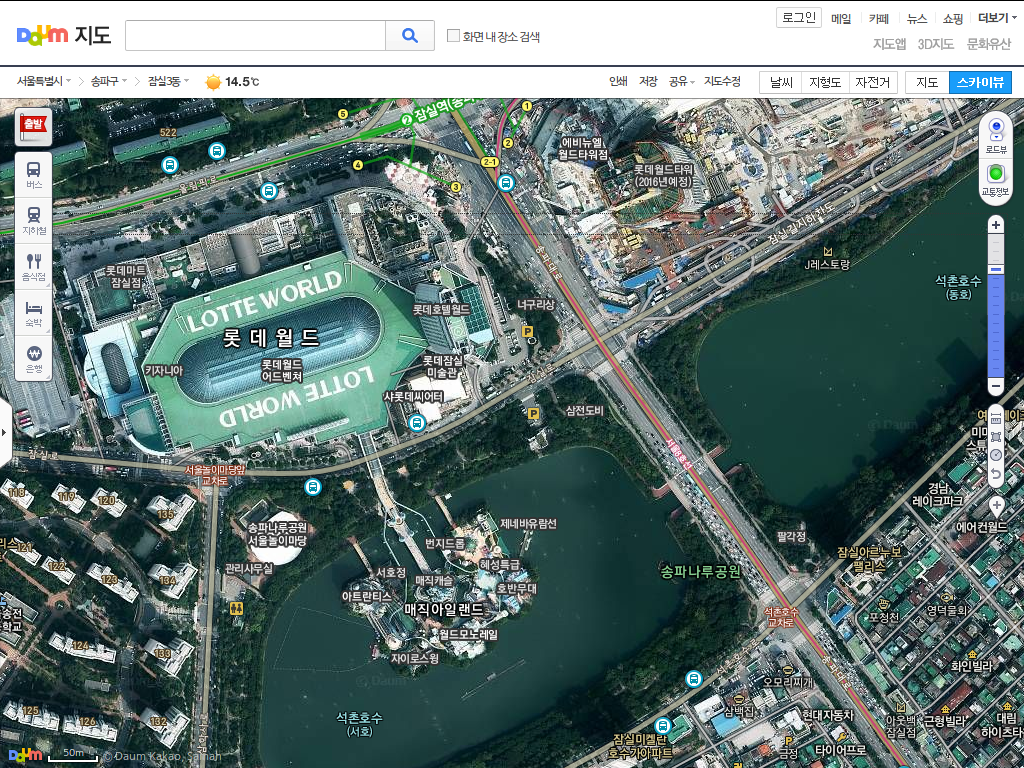
Task: Open 로드뷰 road view icon
Action: click(x=996, y=135)
